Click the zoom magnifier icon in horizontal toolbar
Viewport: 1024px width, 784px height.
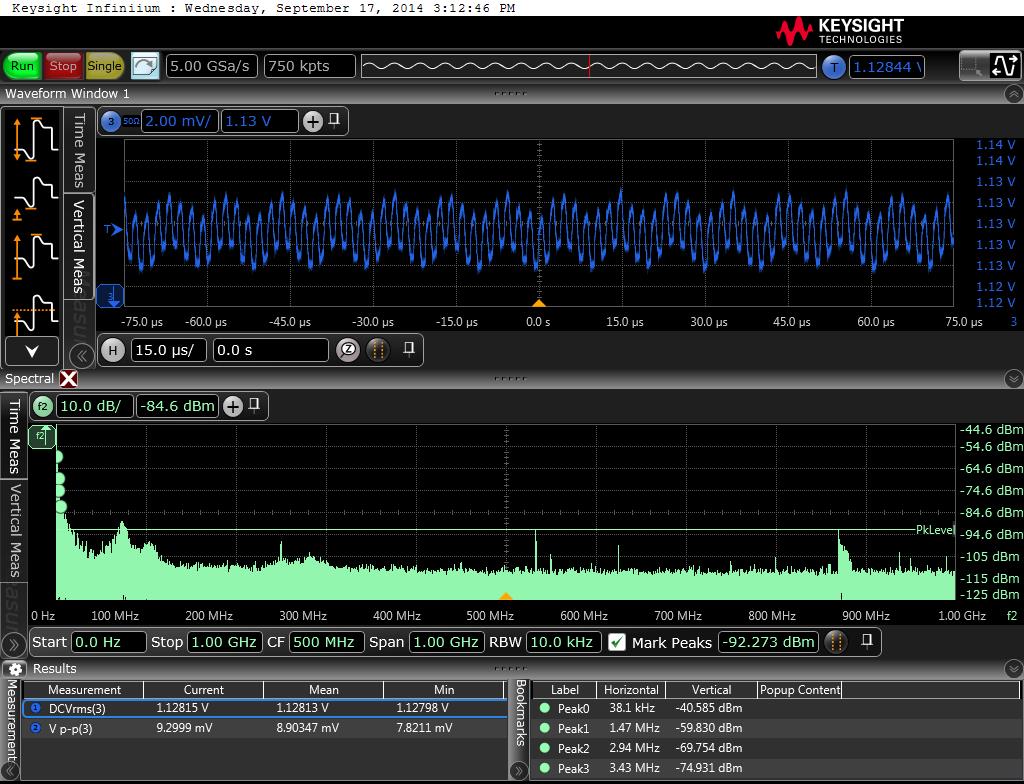pyautogui.click(x=348, y=350)
